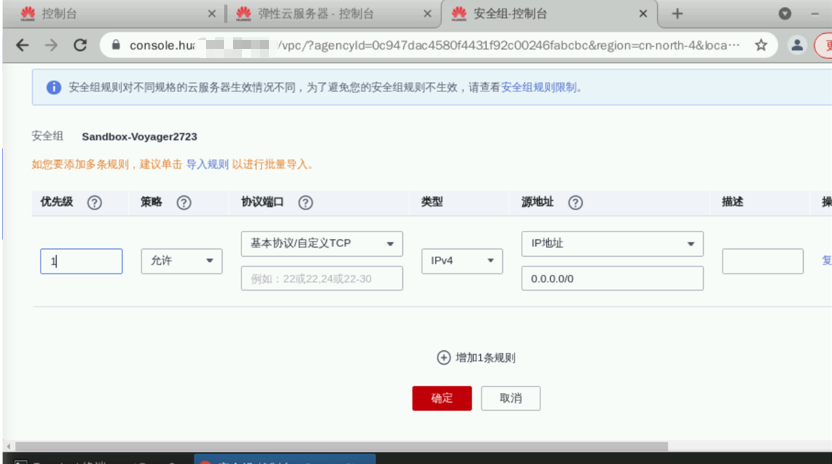The width and height of the screenshot is (832, 464).
Task: Reload the current page
Action: [80, 45]
